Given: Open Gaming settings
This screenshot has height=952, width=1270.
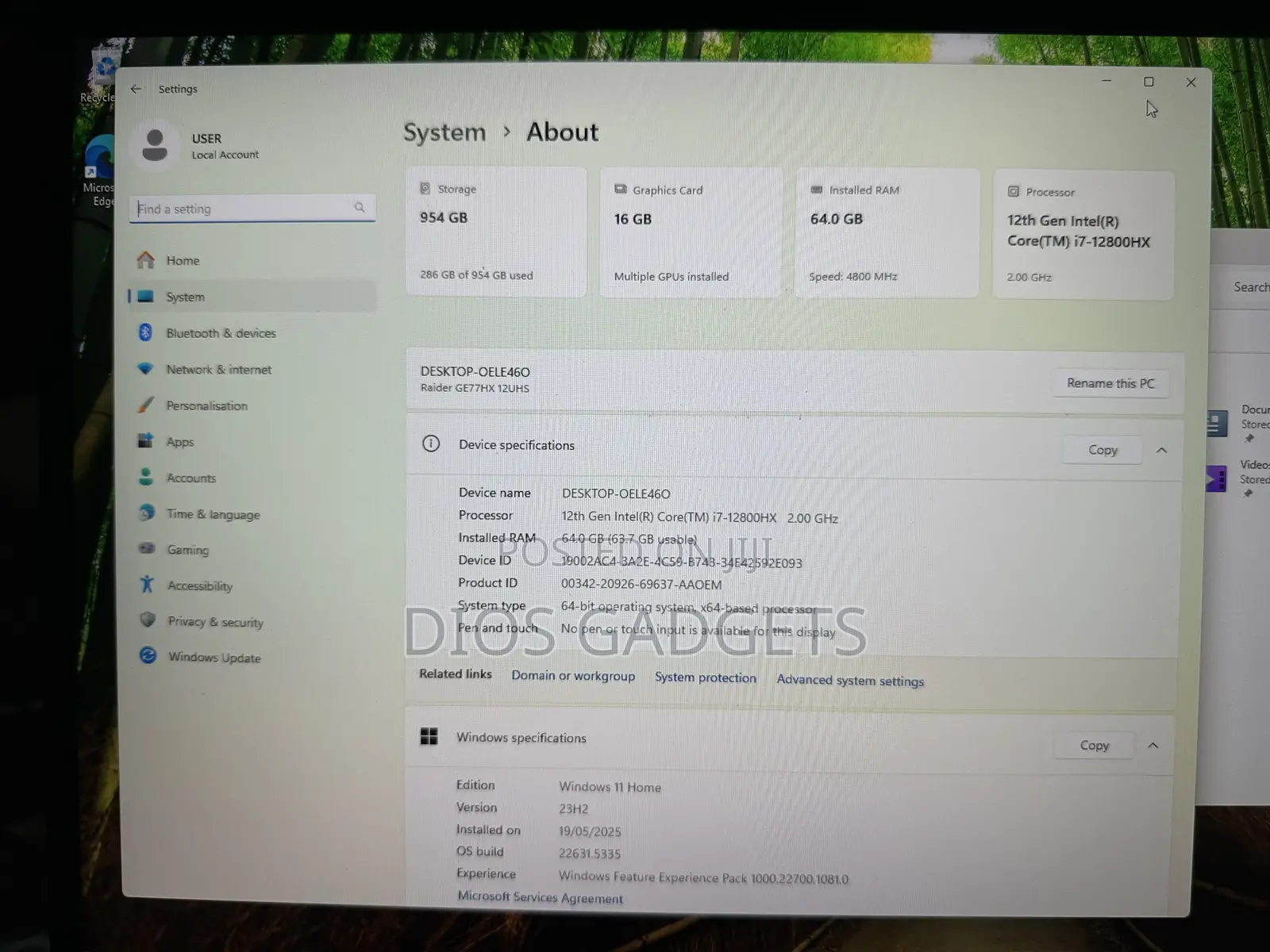Looking at the screenshot, I should click(252, 550).
